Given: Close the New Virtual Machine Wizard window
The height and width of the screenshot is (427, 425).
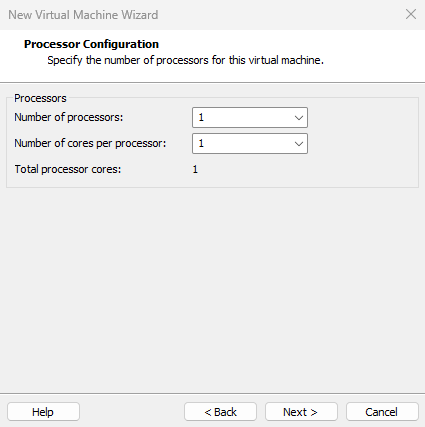Looking at the screenshot, I should click(411, 14).
